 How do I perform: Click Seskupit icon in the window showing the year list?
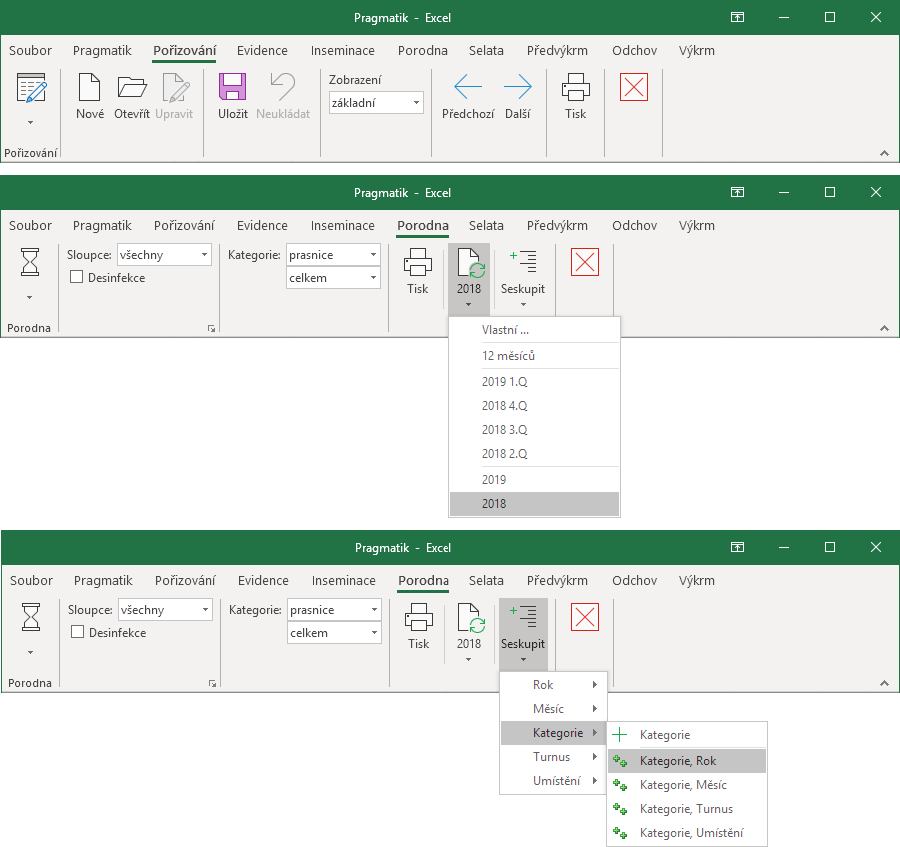click(523, 262)
